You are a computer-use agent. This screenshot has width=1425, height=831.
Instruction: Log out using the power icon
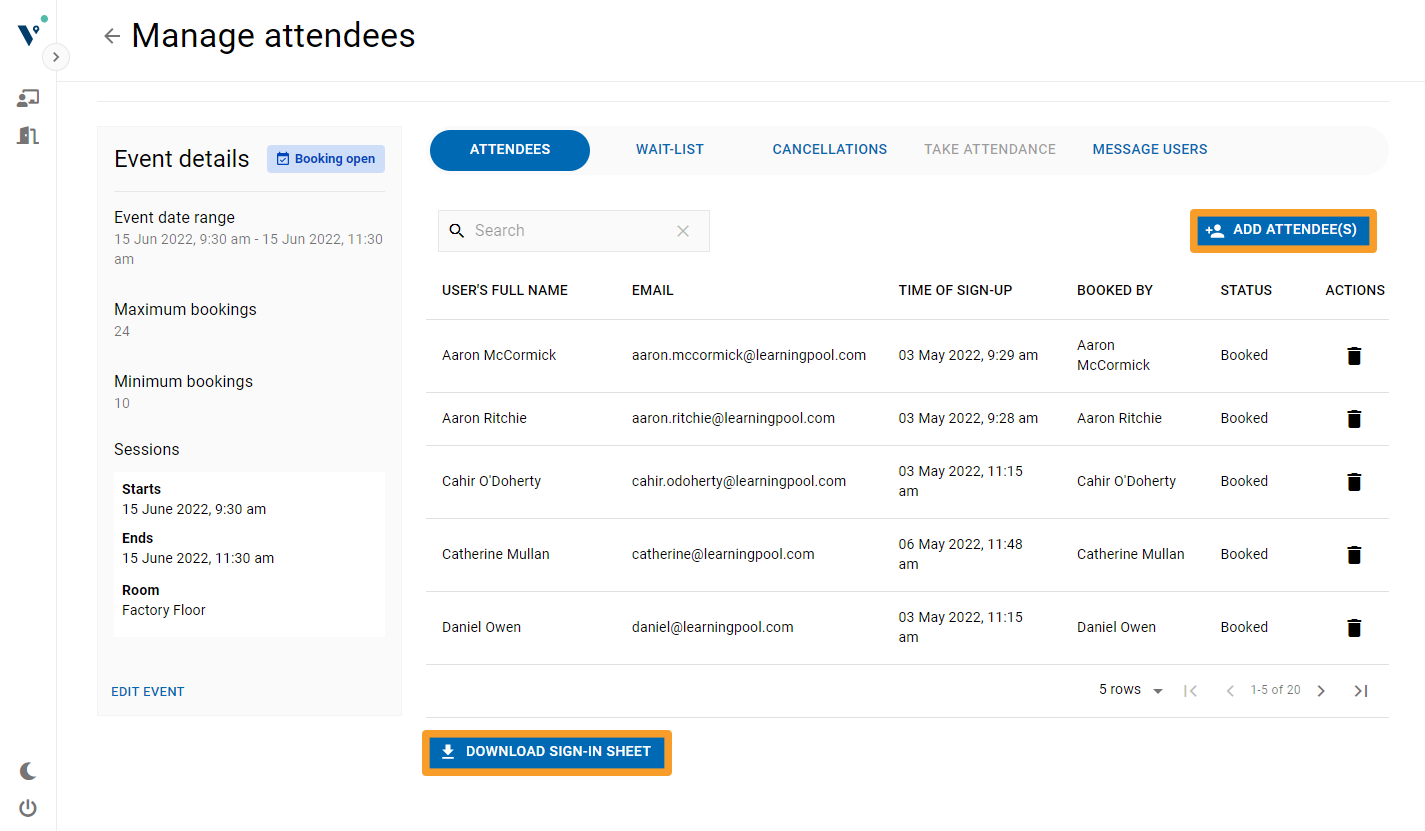click(x=27, y=808)
